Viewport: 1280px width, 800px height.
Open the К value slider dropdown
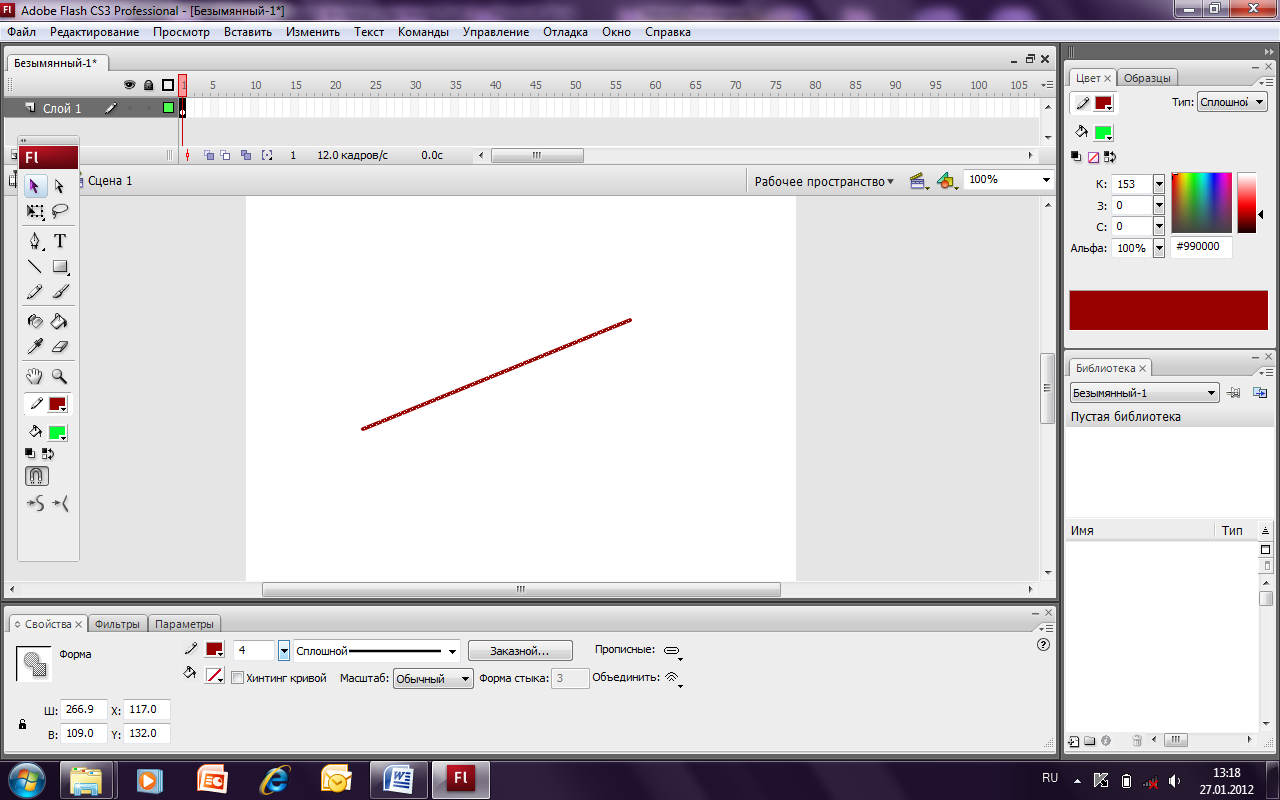1159,184
